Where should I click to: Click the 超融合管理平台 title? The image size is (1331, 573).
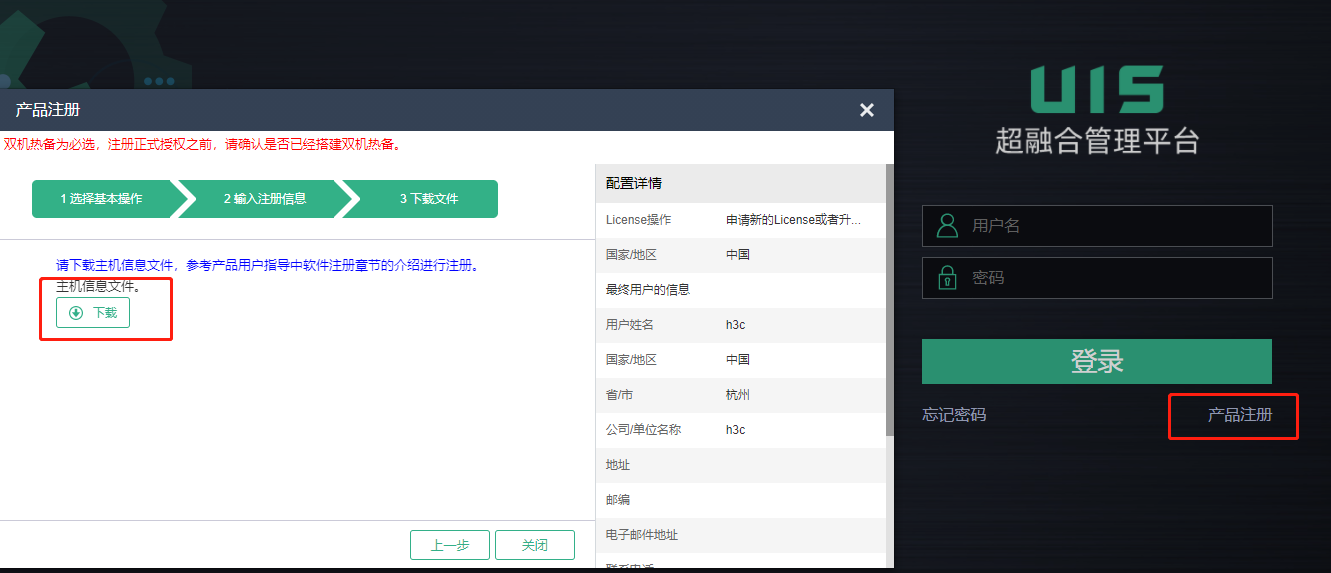(1097, 140)
